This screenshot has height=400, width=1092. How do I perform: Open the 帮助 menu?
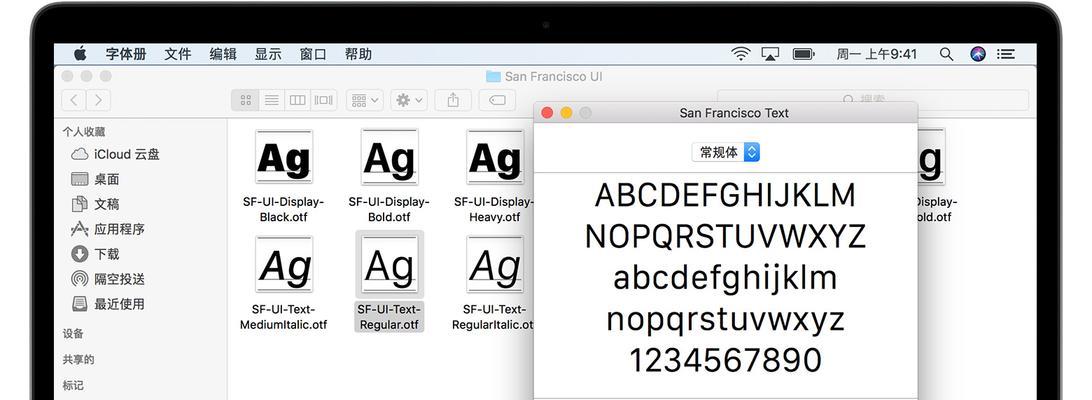click(x=359, y=54)
